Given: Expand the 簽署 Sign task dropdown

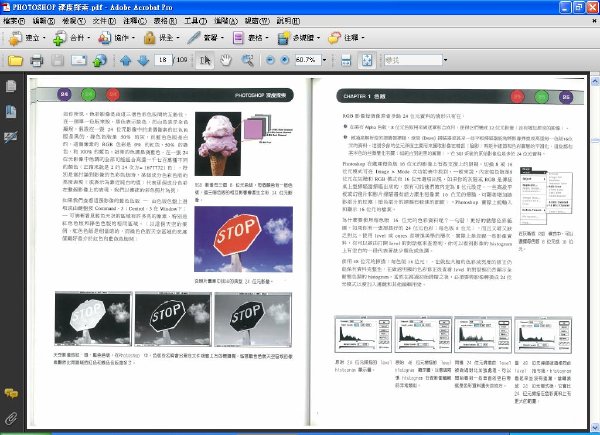Looking at the screenshot, I should (x=222, y=38).
